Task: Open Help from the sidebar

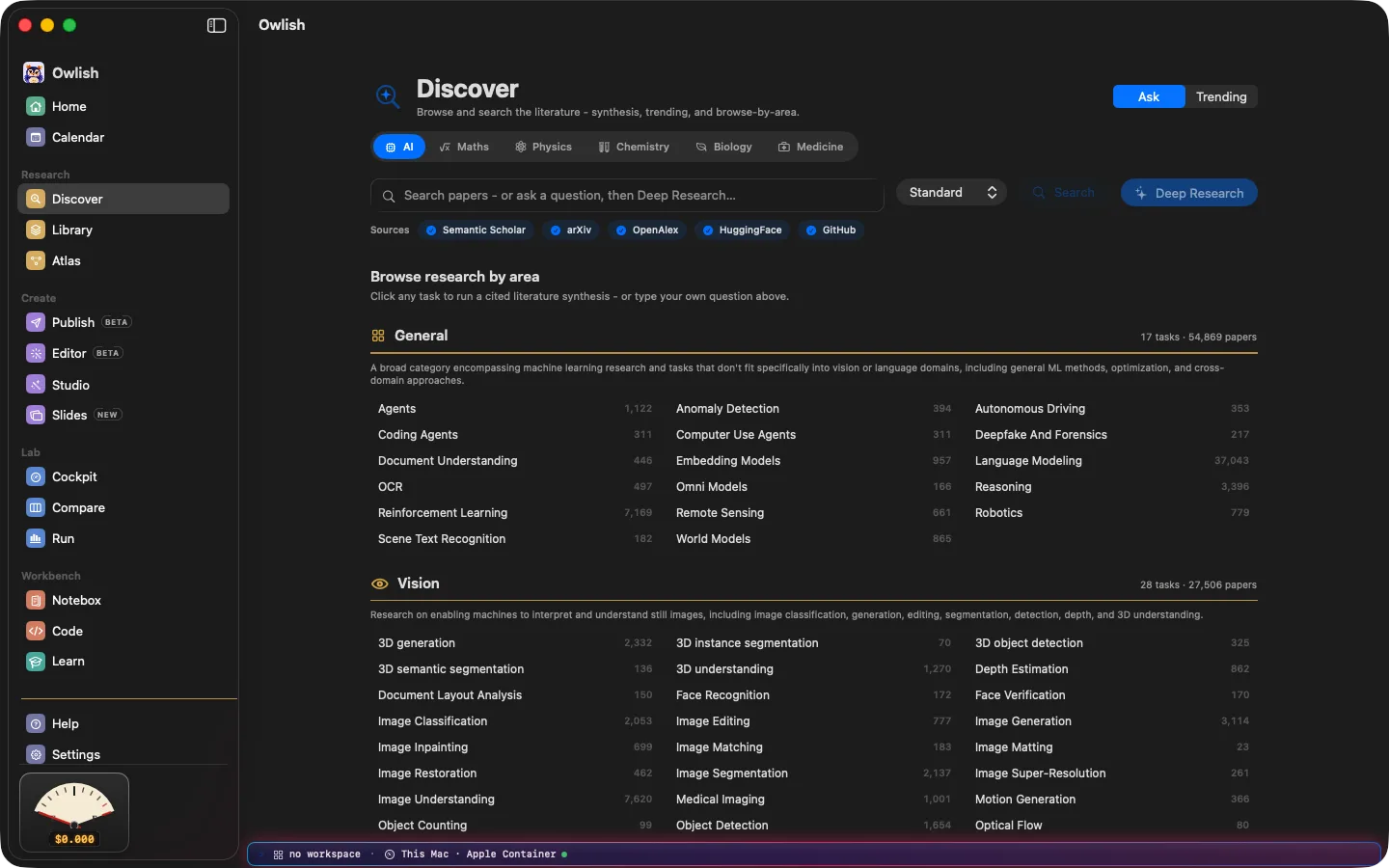Action: (x=123, y=723)
